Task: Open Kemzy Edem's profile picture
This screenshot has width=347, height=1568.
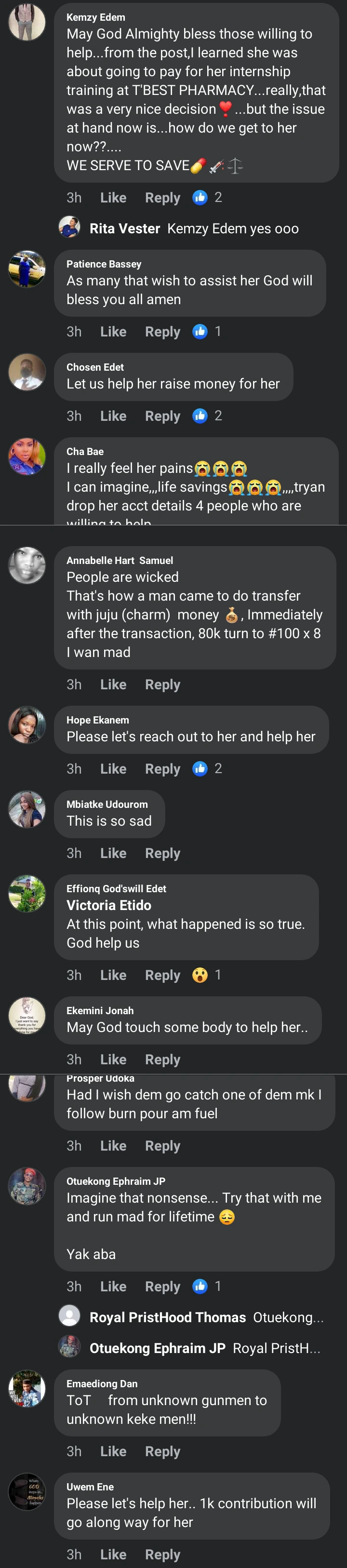Action: (27, 23)
